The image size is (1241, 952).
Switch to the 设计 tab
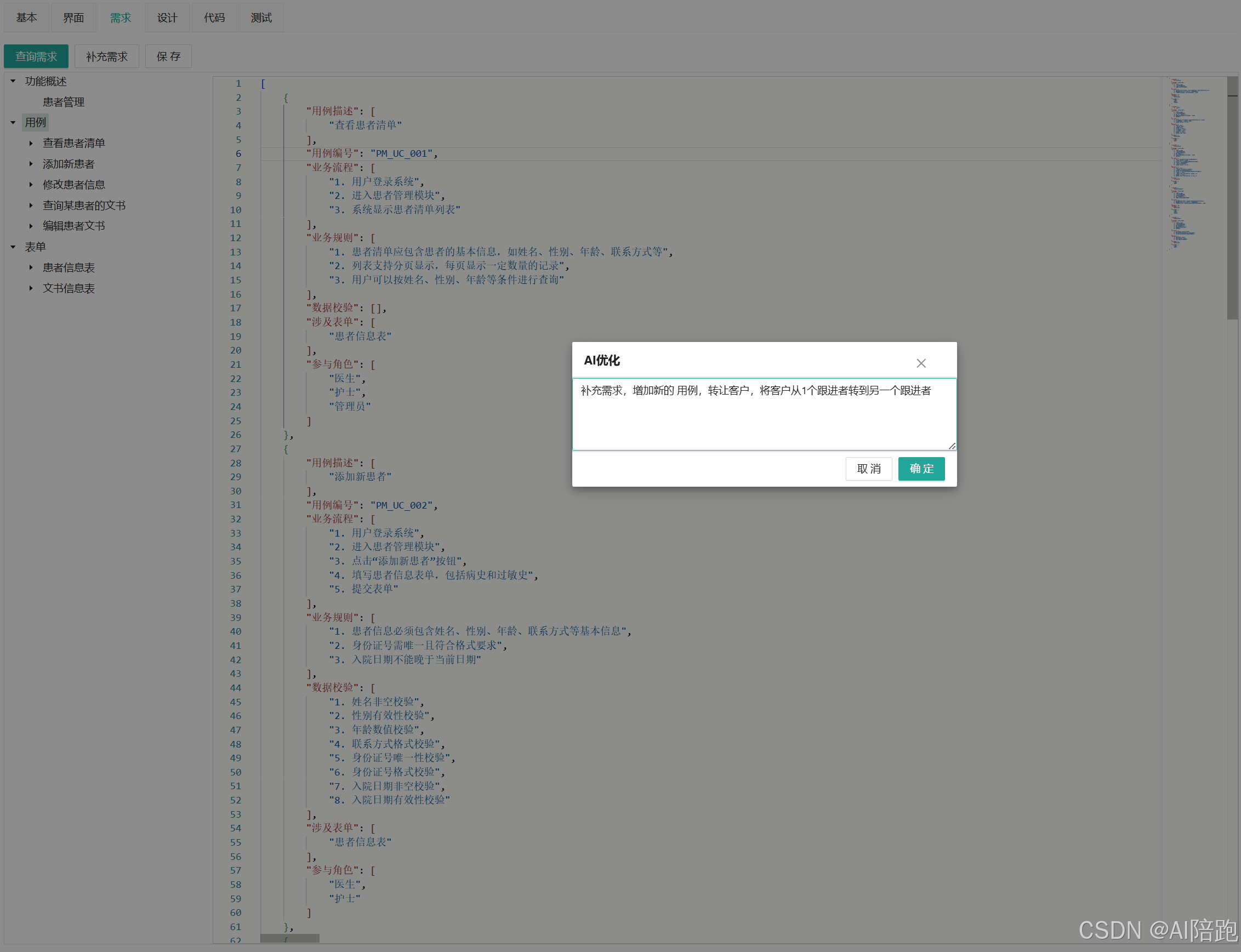click(x=167, y=18)
